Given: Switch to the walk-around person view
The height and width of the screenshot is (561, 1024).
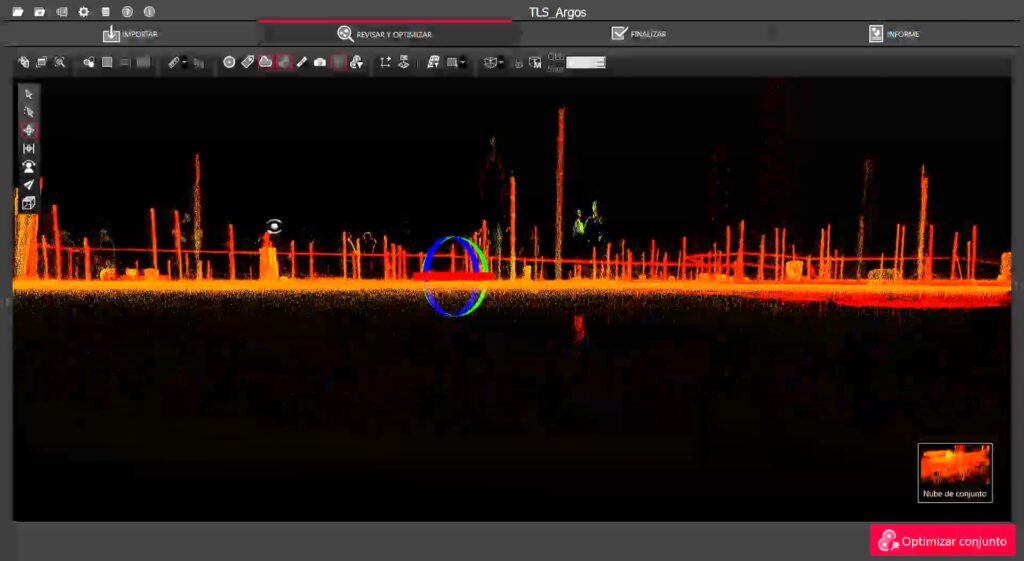Looking at the screenshot, I should [x=29, y=167].
